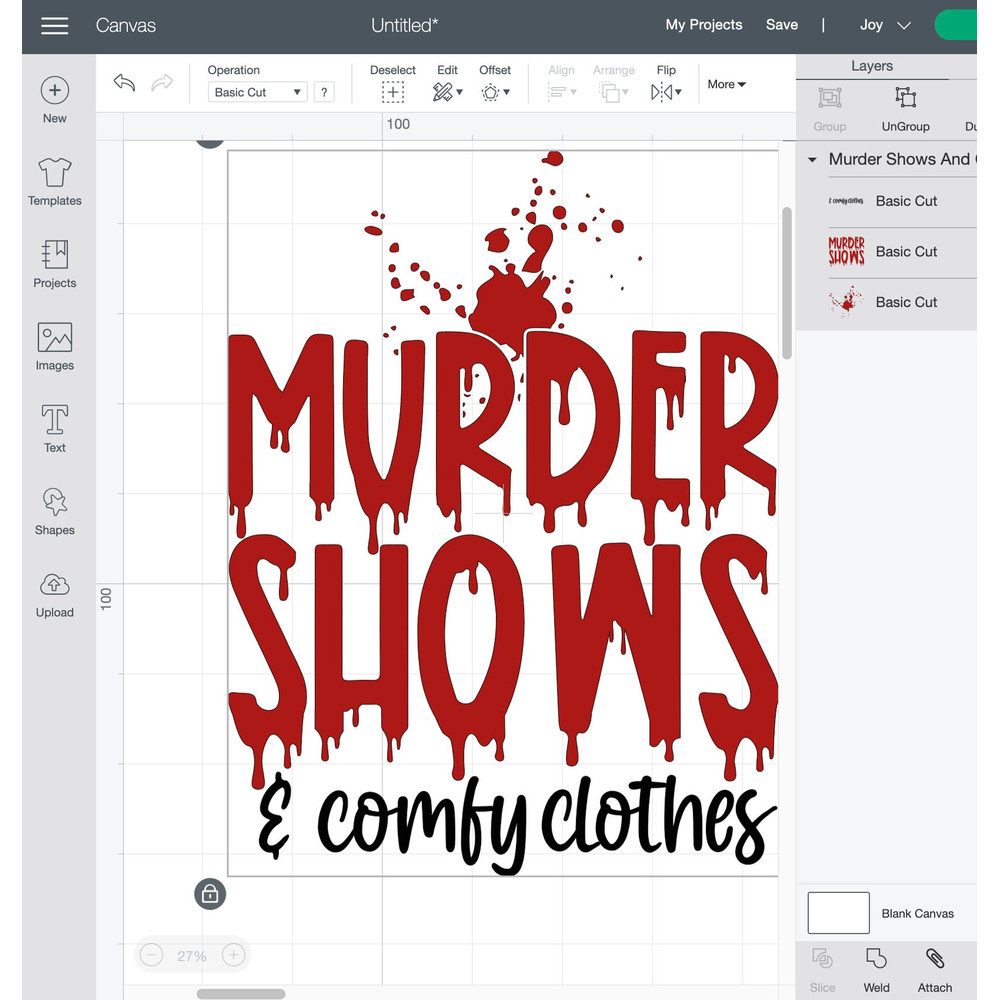1000x1000 pixels.
Task: Open the Images library
Action: pyautogui.click(x=54, y=346)
